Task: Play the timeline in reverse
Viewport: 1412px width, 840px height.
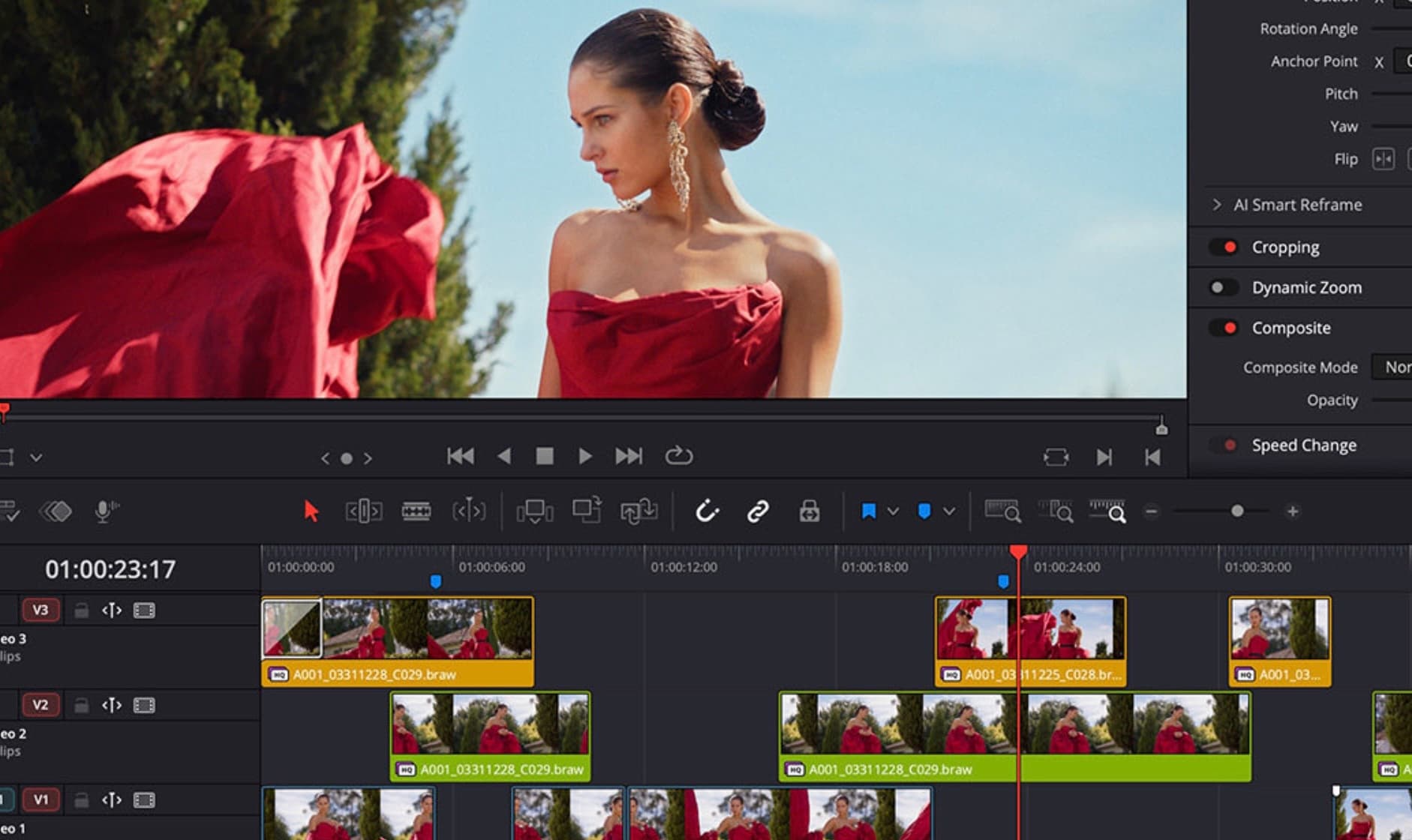Action: click(x=504, y=456)
